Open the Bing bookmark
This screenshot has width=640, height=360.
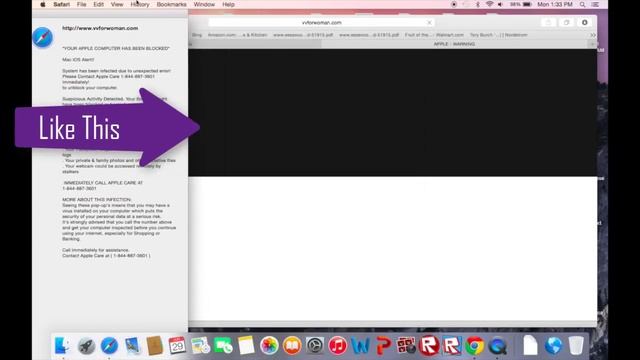point(197,35)
